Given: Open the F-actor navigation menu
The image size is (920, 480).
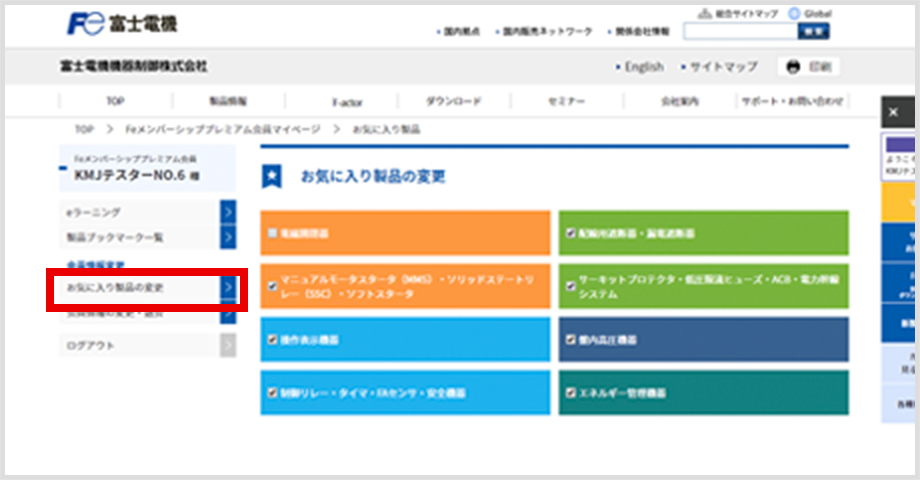Looking at the screenshot, I should (x=347, y=102).
